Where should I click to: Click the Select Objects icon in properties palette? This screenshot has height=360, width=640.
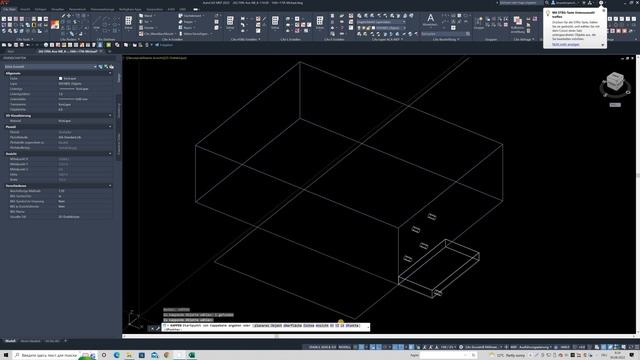(106, 67)
